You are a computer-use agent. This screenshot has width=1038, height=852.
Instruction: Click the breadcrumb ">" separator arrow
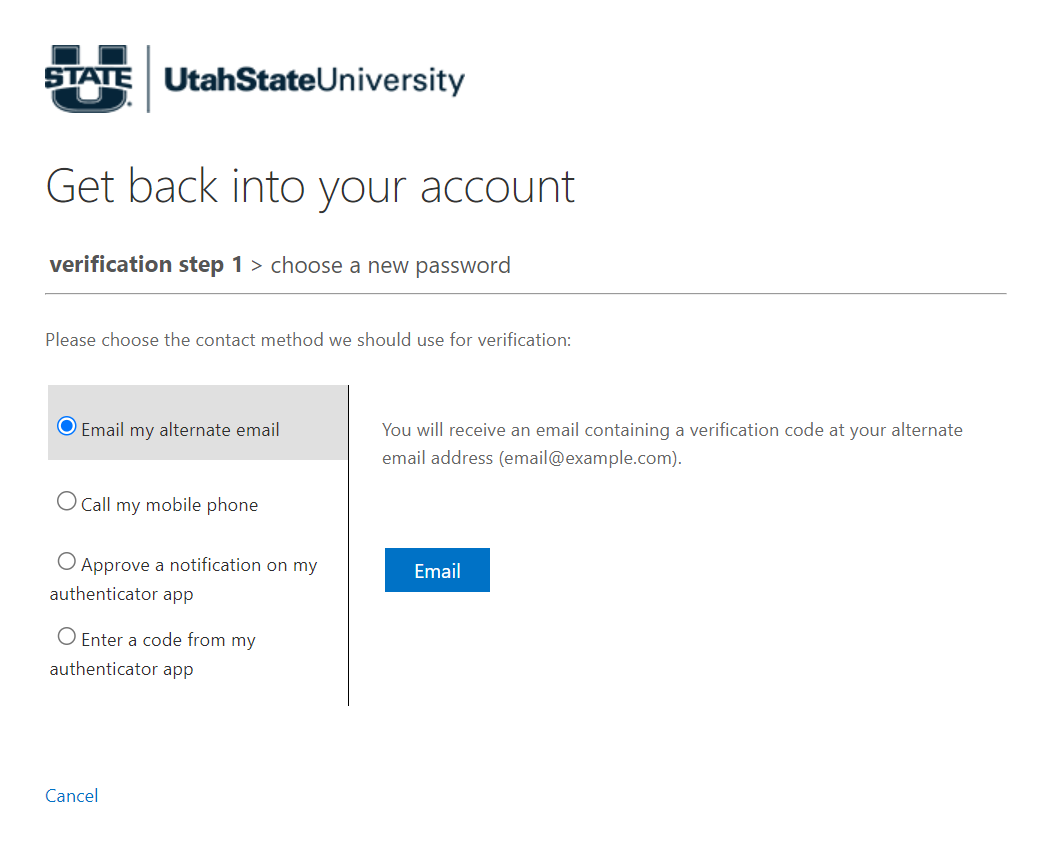257,266
